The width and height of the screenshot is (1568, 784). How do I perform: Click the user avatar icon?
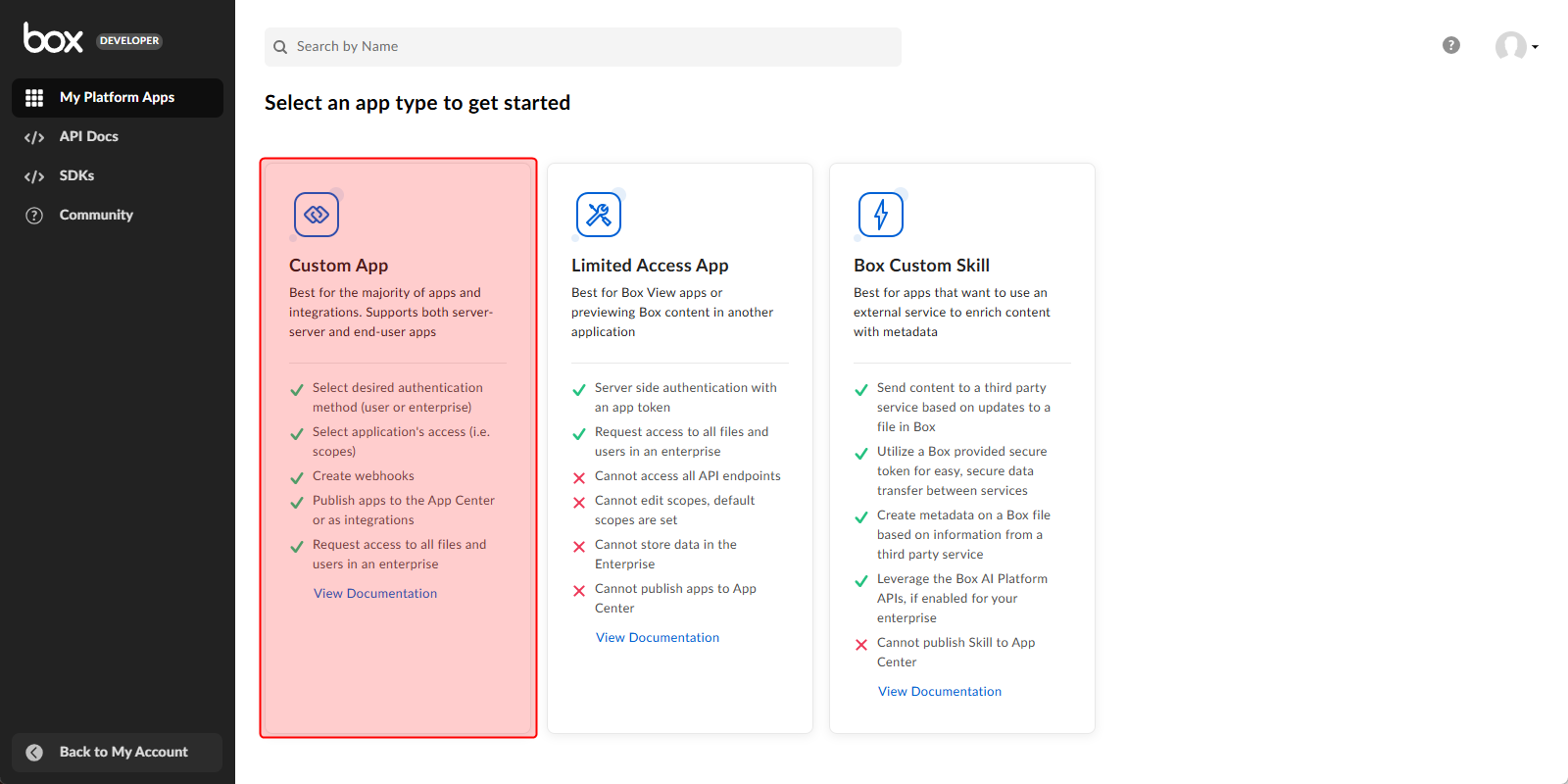point(1510,46)
